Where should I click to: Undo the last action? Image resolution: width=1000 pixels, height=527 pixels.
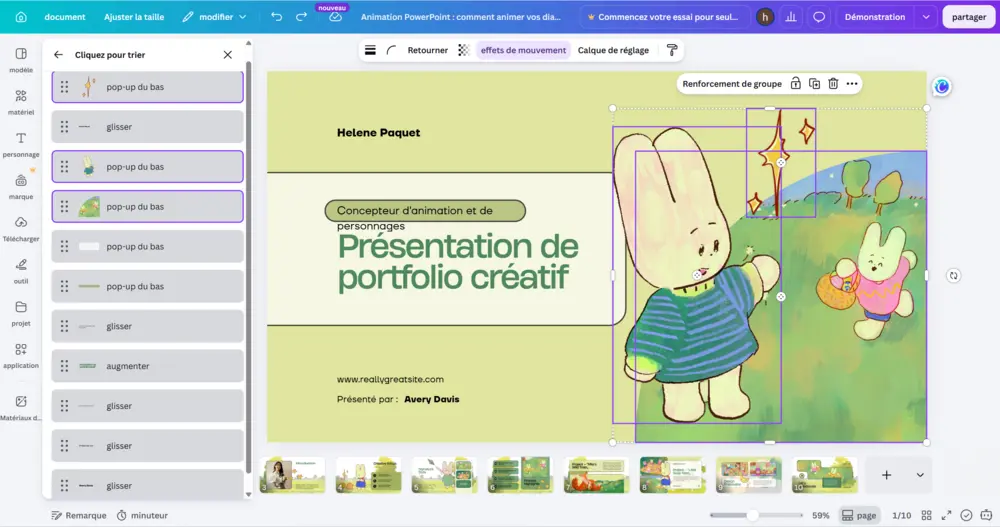click(276, 17)
